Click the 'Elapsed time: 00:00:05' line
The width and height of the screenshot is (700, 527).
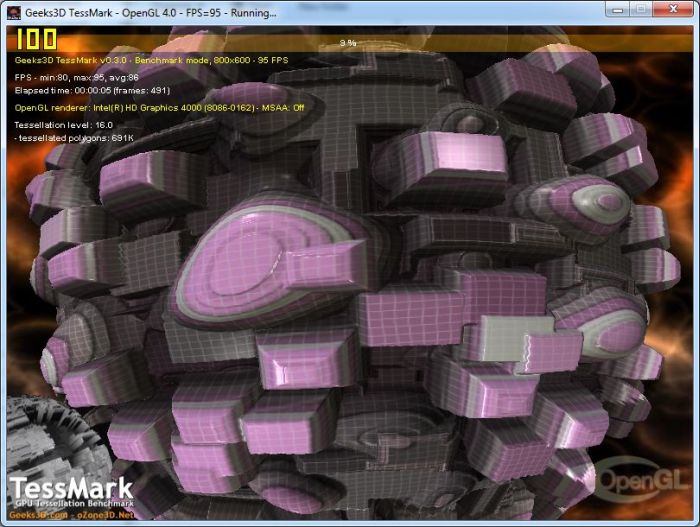[92, 90]
